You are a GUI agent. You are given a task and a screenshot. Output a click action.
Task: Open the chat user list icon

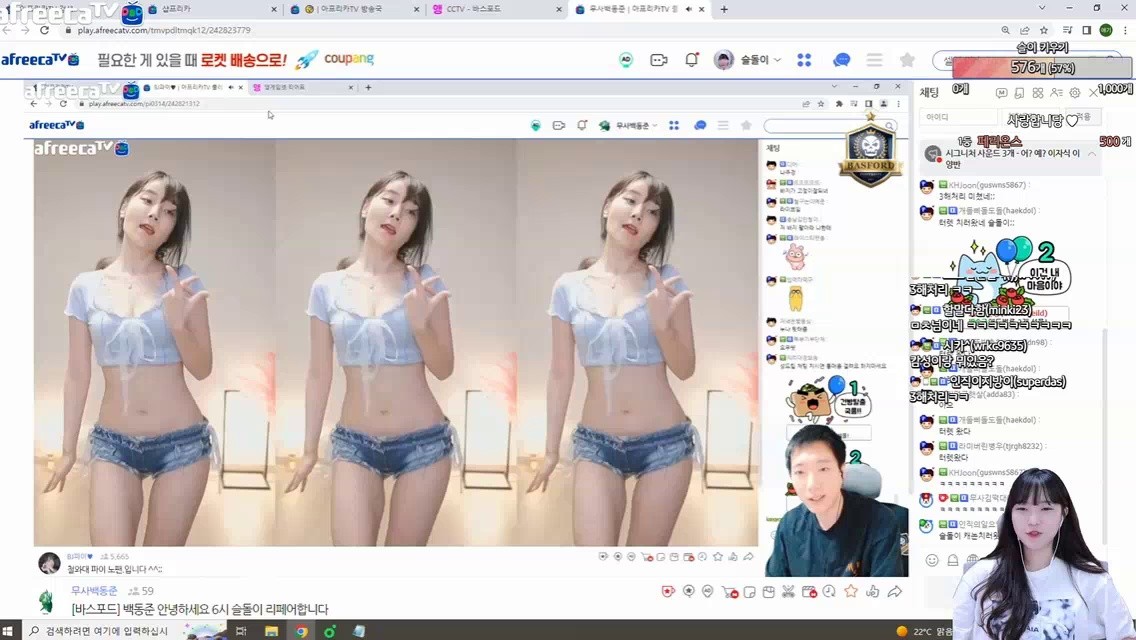pos(1056,93)
